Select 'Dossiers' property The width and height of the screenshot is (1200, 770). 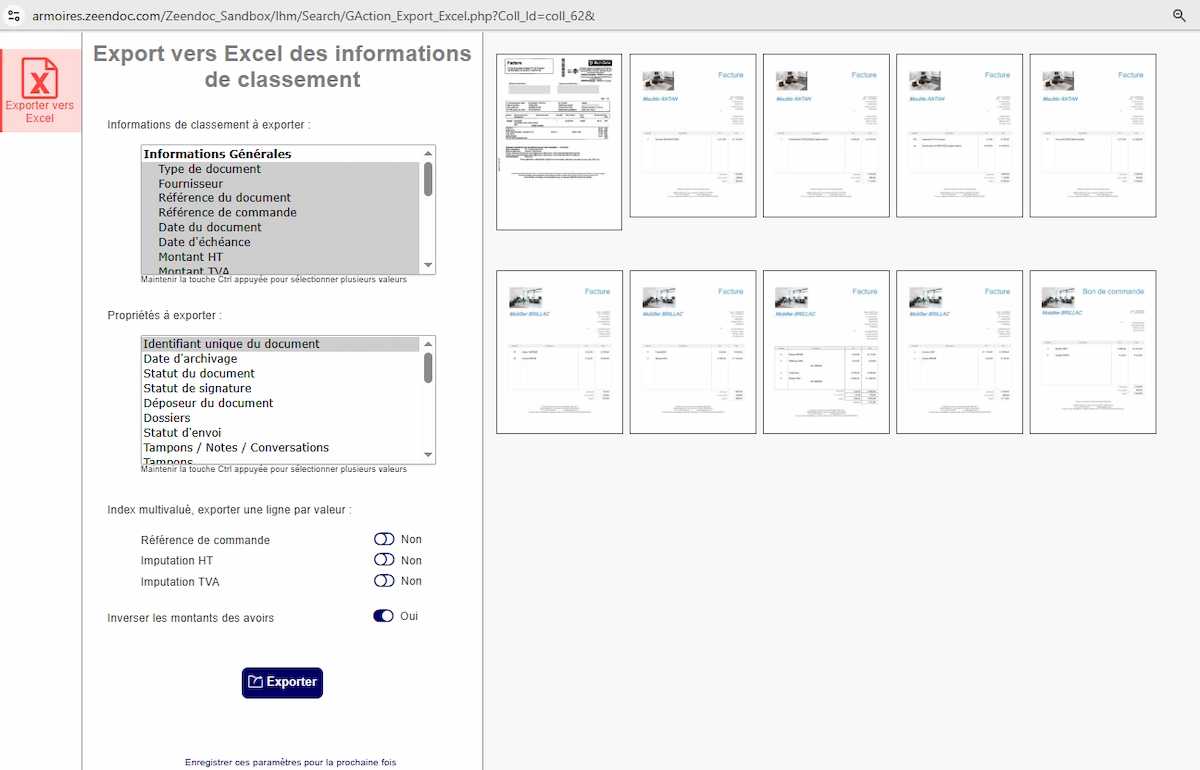(x=281, y=418)
